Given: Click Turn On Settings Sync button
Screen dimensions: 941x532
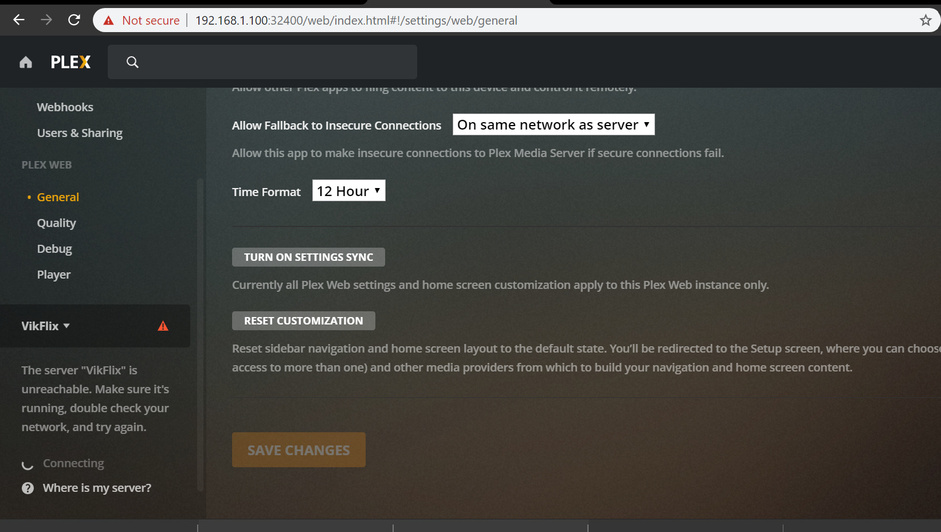Looking at the screenshot, I should [x=308, y=257].
